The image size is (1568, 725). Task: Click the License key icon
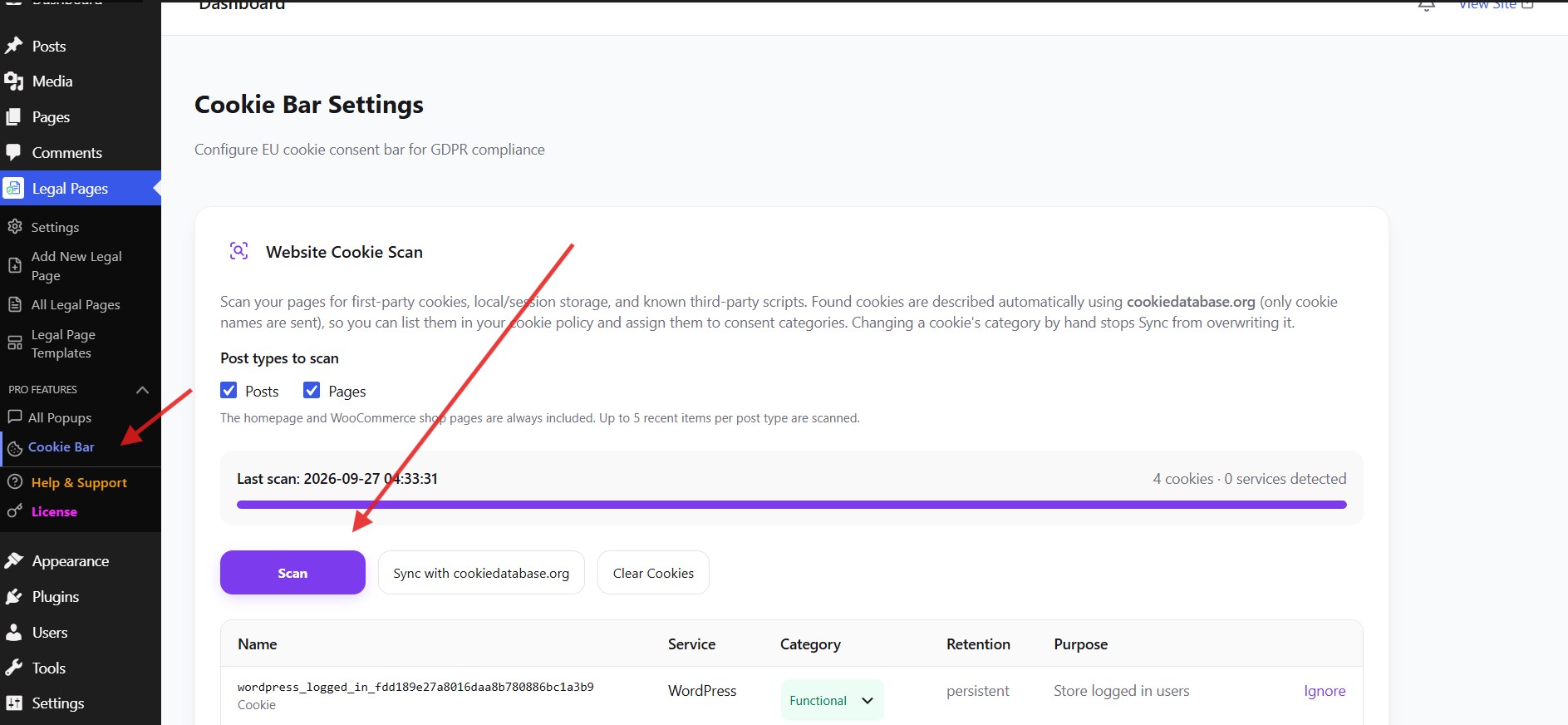(15, 511)
